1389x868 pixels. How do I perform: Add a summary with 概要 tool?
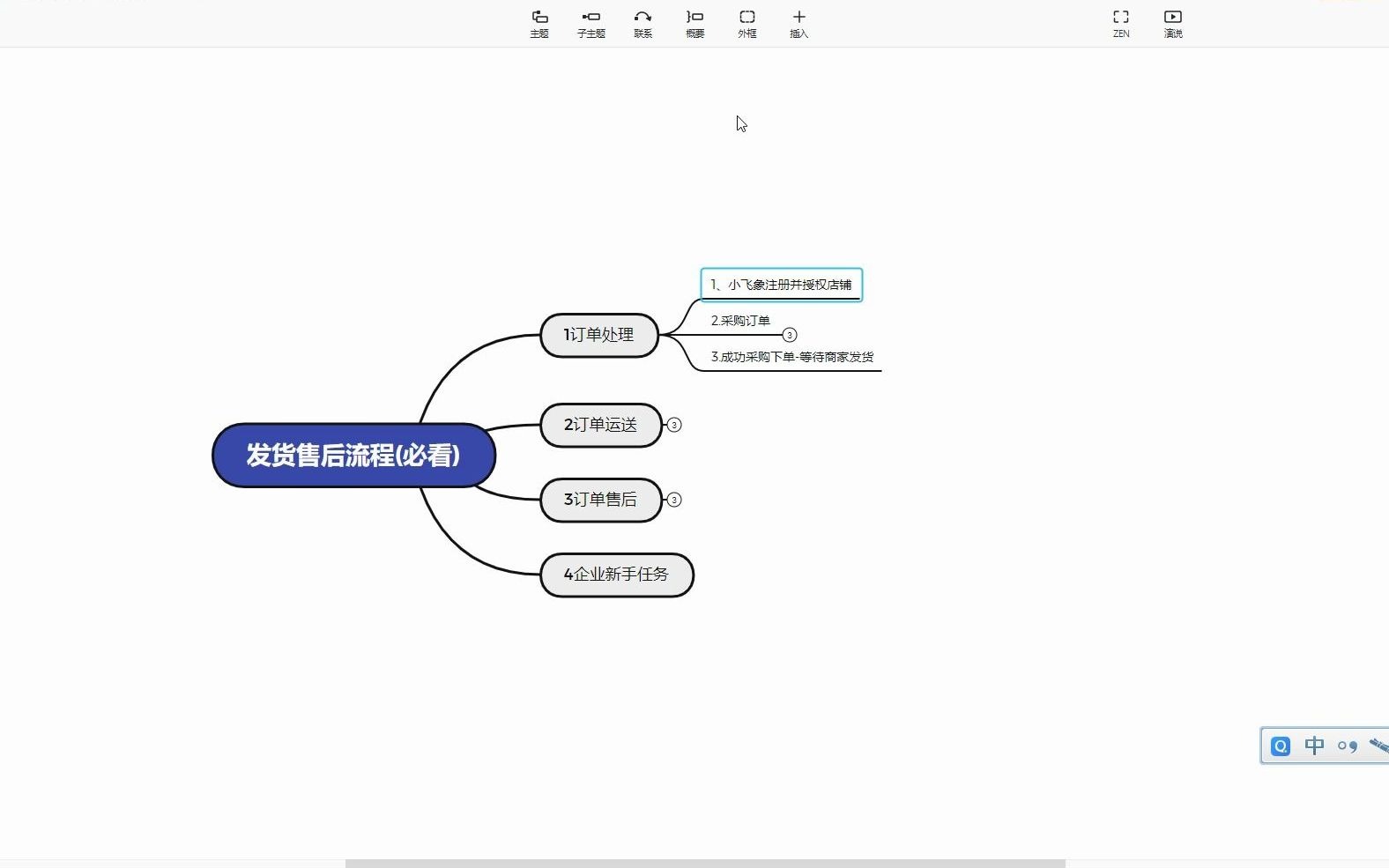point(695,24)
